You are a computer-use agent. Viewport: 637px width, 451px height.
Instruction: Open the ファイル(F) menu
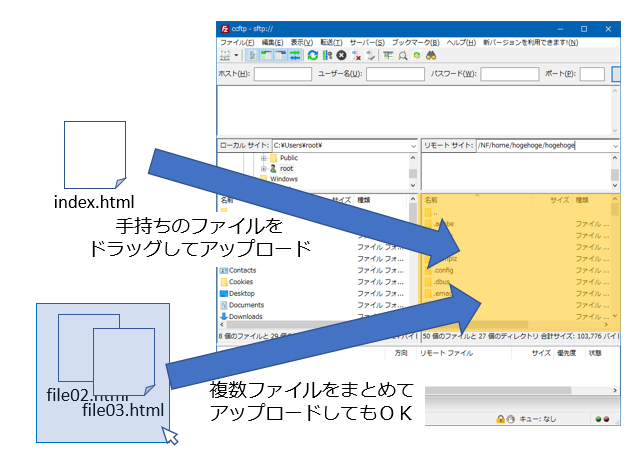[237, 42]
